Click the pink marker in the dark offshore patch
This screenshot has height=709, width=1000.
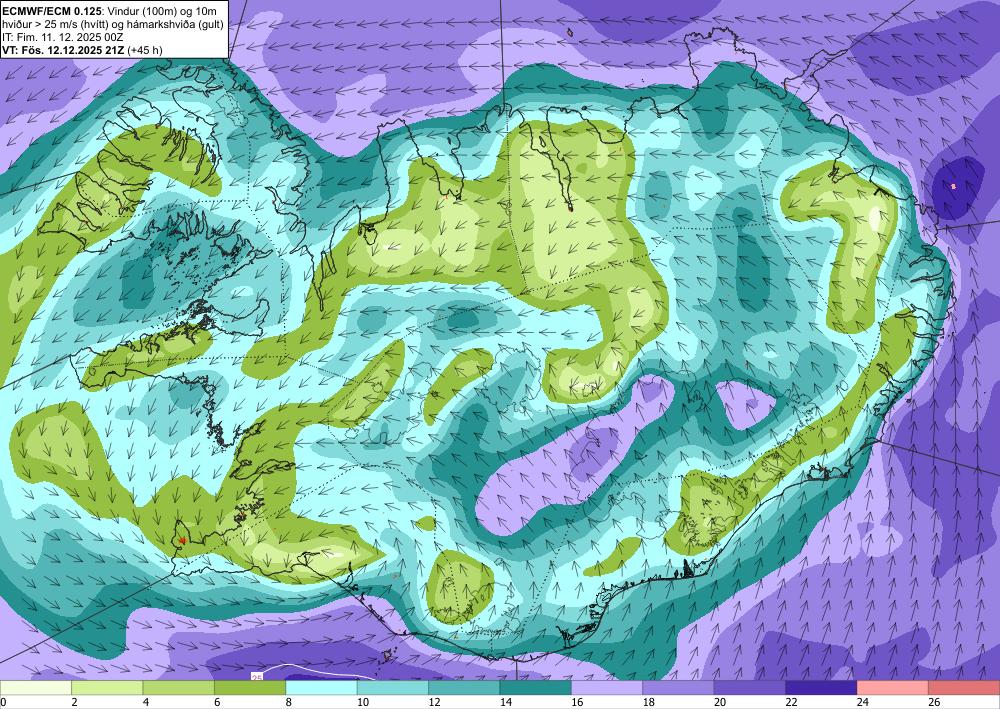(x=953, y=186)
